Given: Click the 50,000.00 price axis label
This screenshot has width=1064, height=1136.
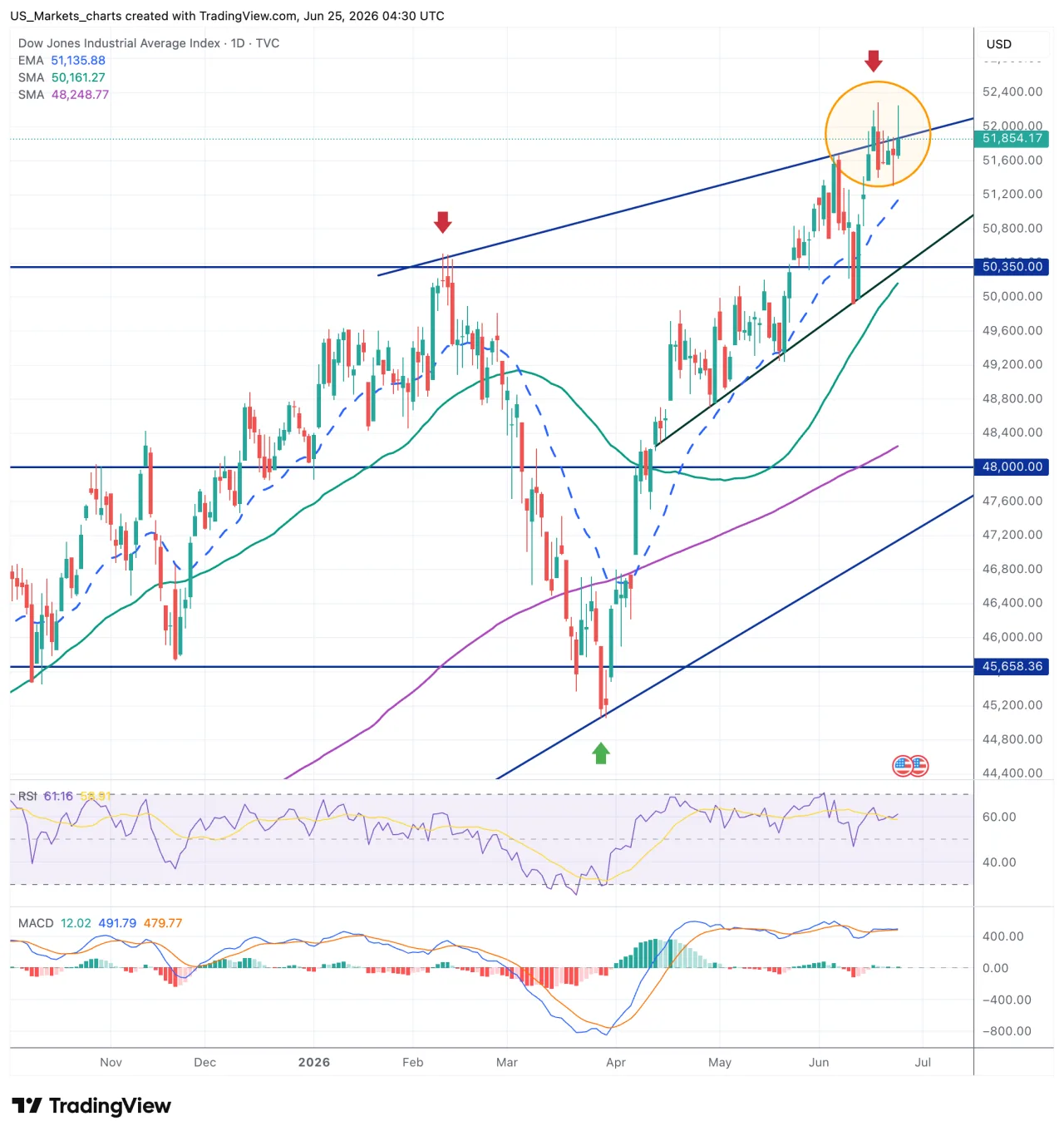Looking at the screenshot, I should (1012, 296).
